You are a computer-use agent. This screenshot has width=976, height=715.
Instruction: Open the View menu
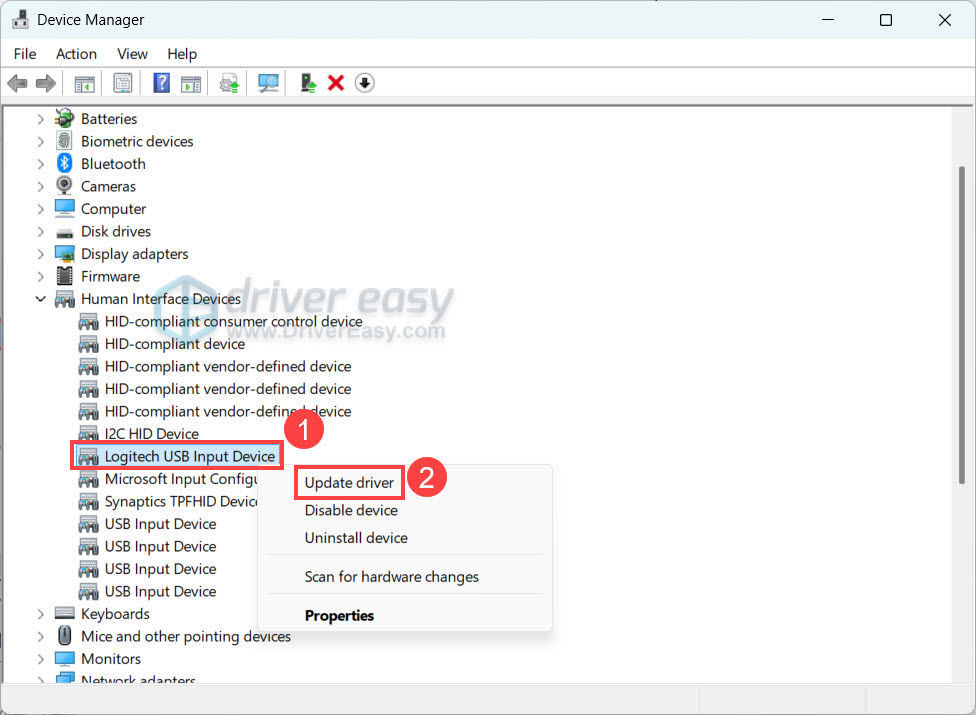click(132, 54)
